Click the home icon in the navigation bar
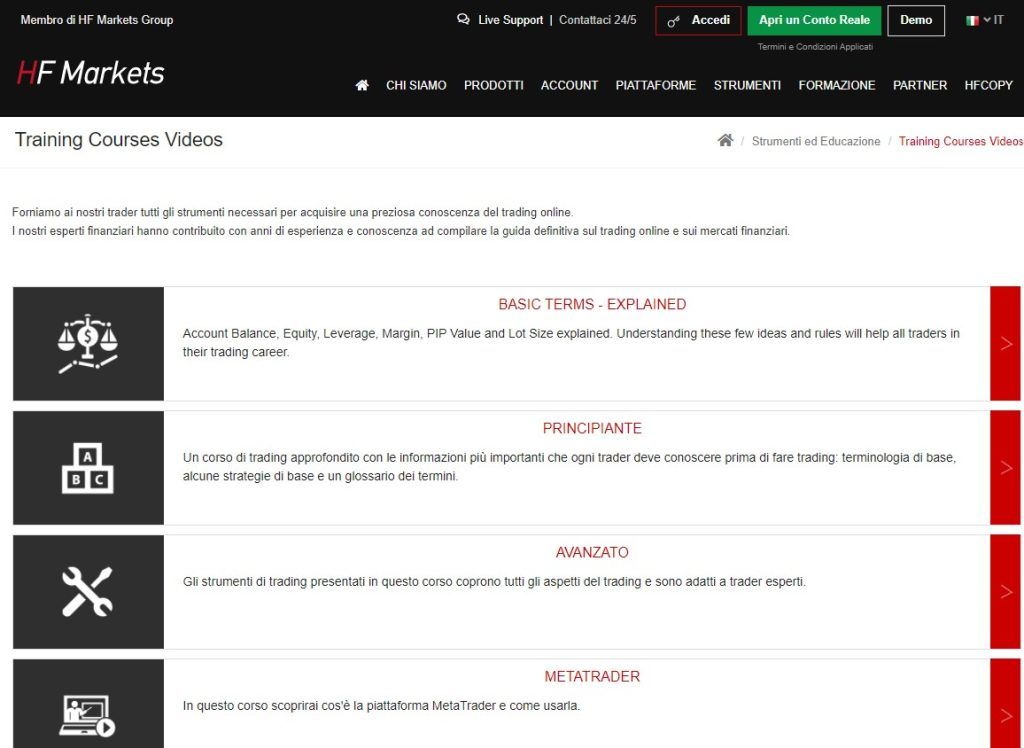This screenshot has height=748, width=1024. click(x=362, y=85)
